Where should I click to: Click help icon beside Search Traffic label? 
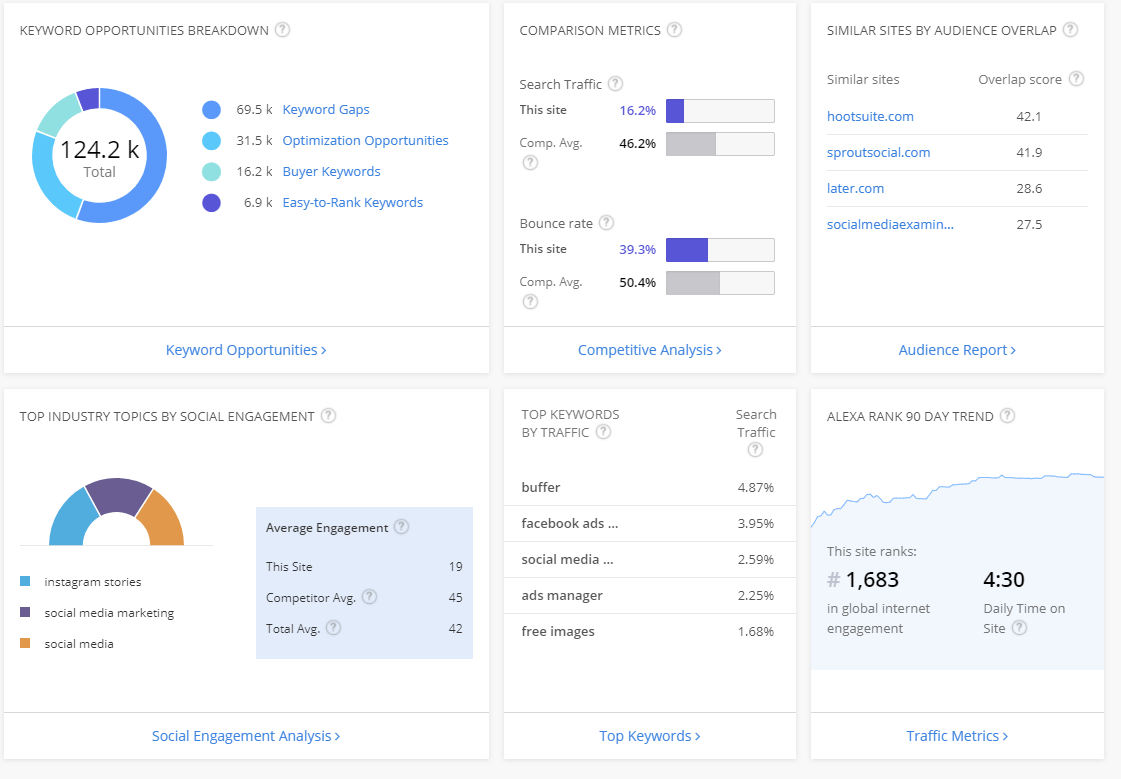pos(615,84)
